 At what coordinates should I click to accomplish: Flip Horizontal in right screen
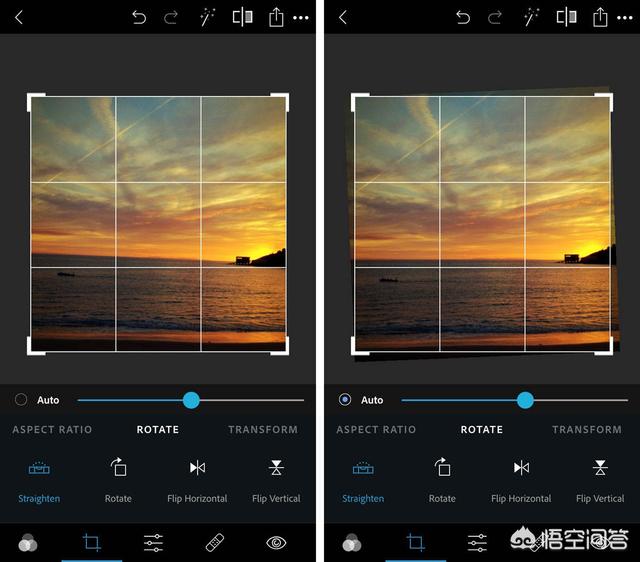coord(522,482)
